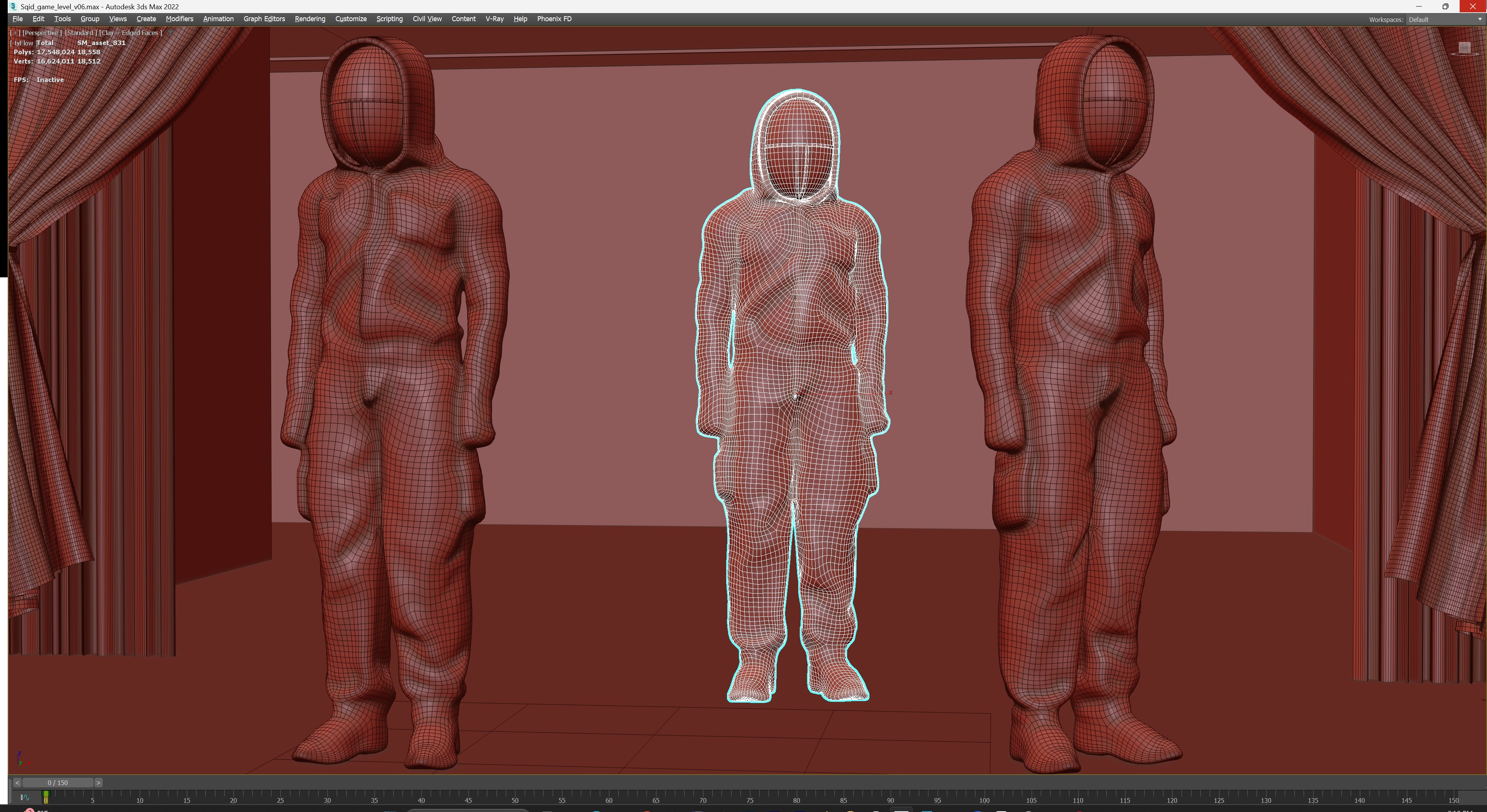Image resolution: width=1487 pixels, height=812 pixels.
Task: Click the viewport filter funnel icon
Action: coord(171,33)
